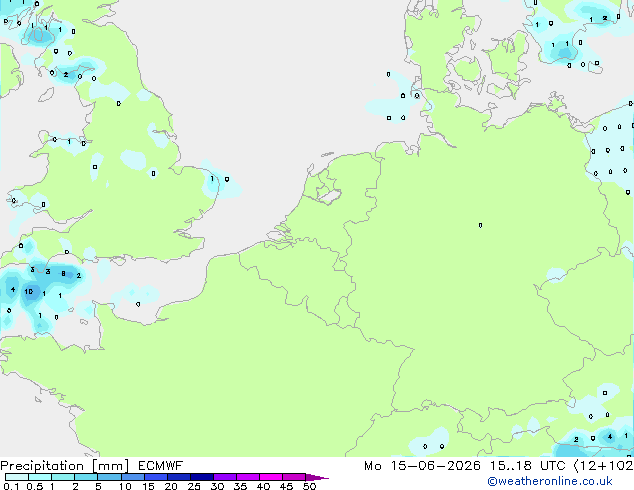Pick the 20–25 mm dark blue legend swatch
The image size is (634, 490).
click(179, 477)
